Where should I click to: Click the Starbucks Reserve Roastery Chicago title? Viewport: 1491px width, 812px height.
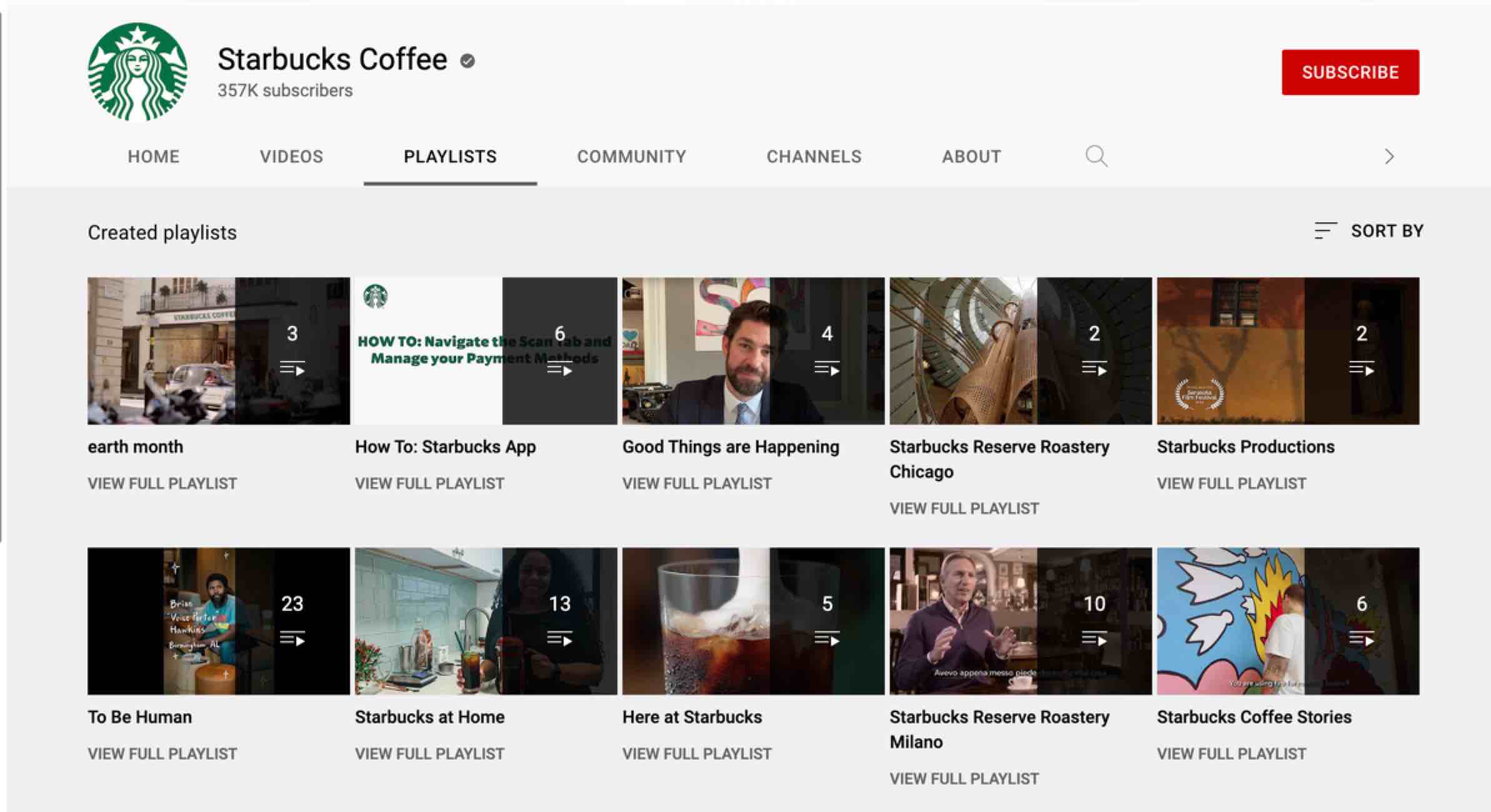coord(999,459)
